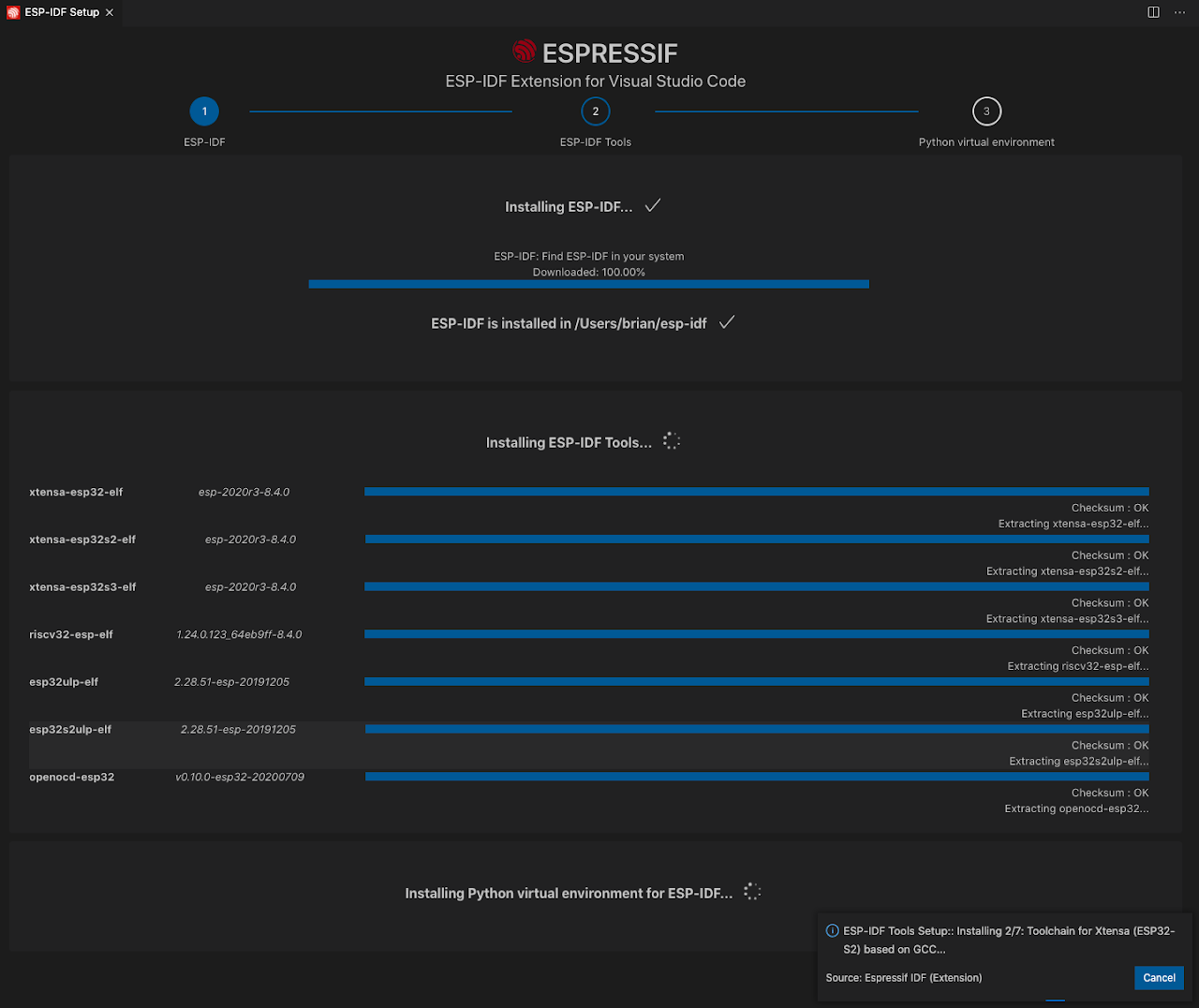Screen dimensions: 1199x1008
Task: Click the split editor icon top right
Action: coord(1153,12)
